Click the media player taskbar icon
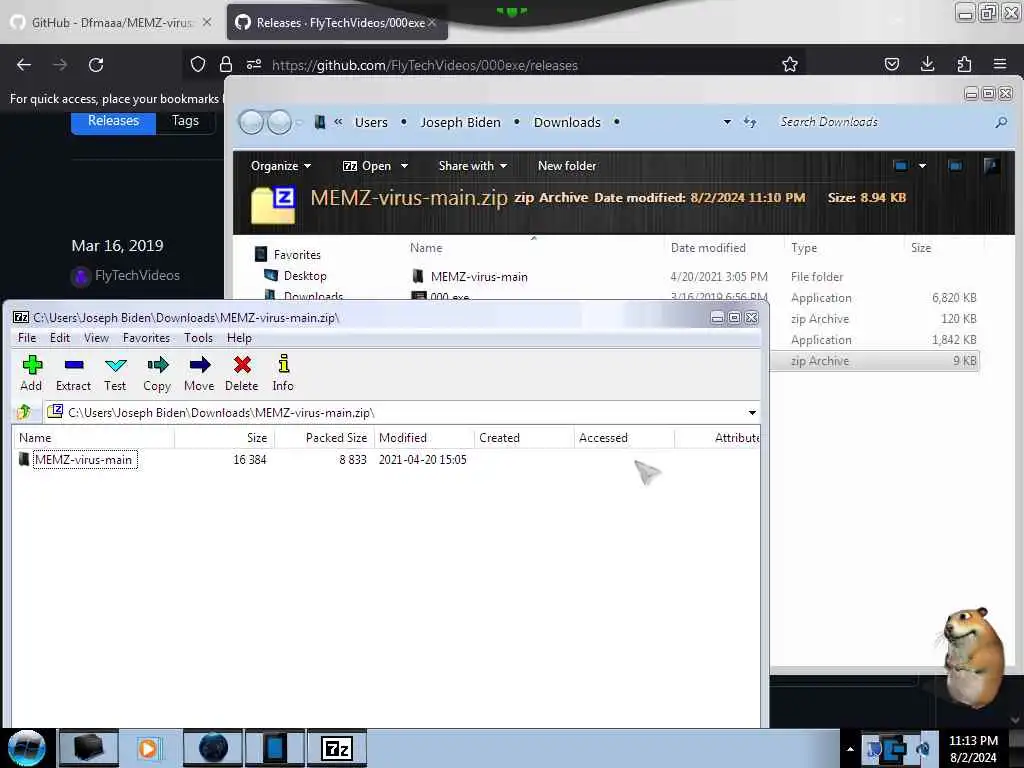 point(148,748)
